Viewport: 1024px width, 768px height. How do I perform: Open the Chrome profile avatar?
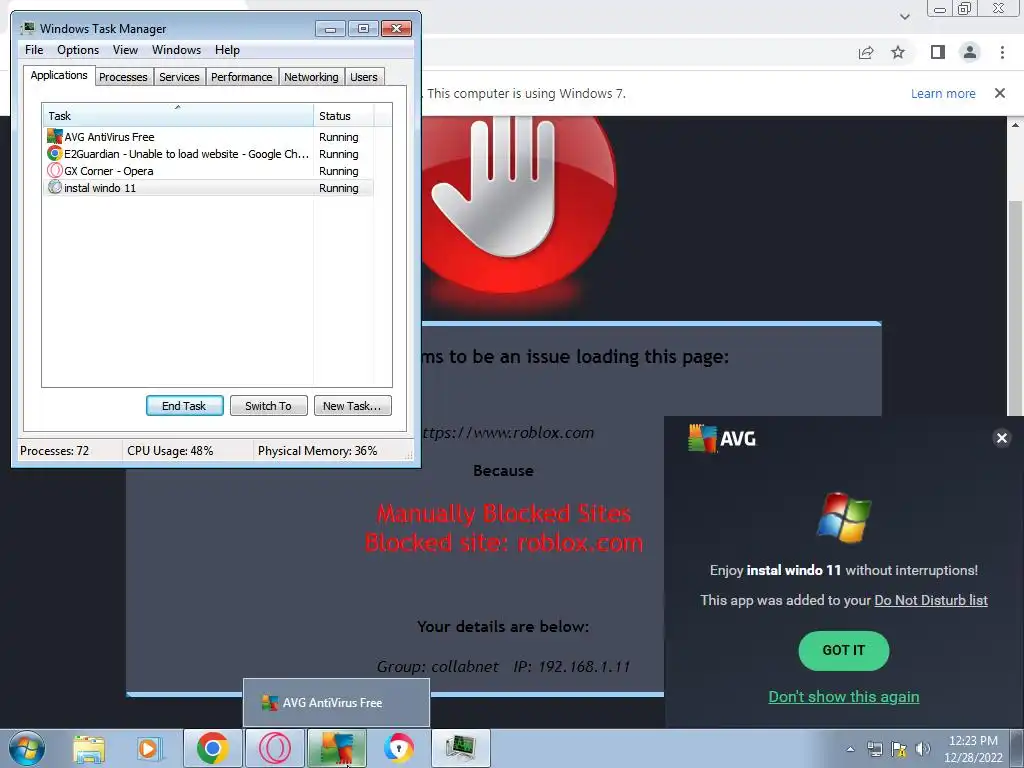coord(970,52)
